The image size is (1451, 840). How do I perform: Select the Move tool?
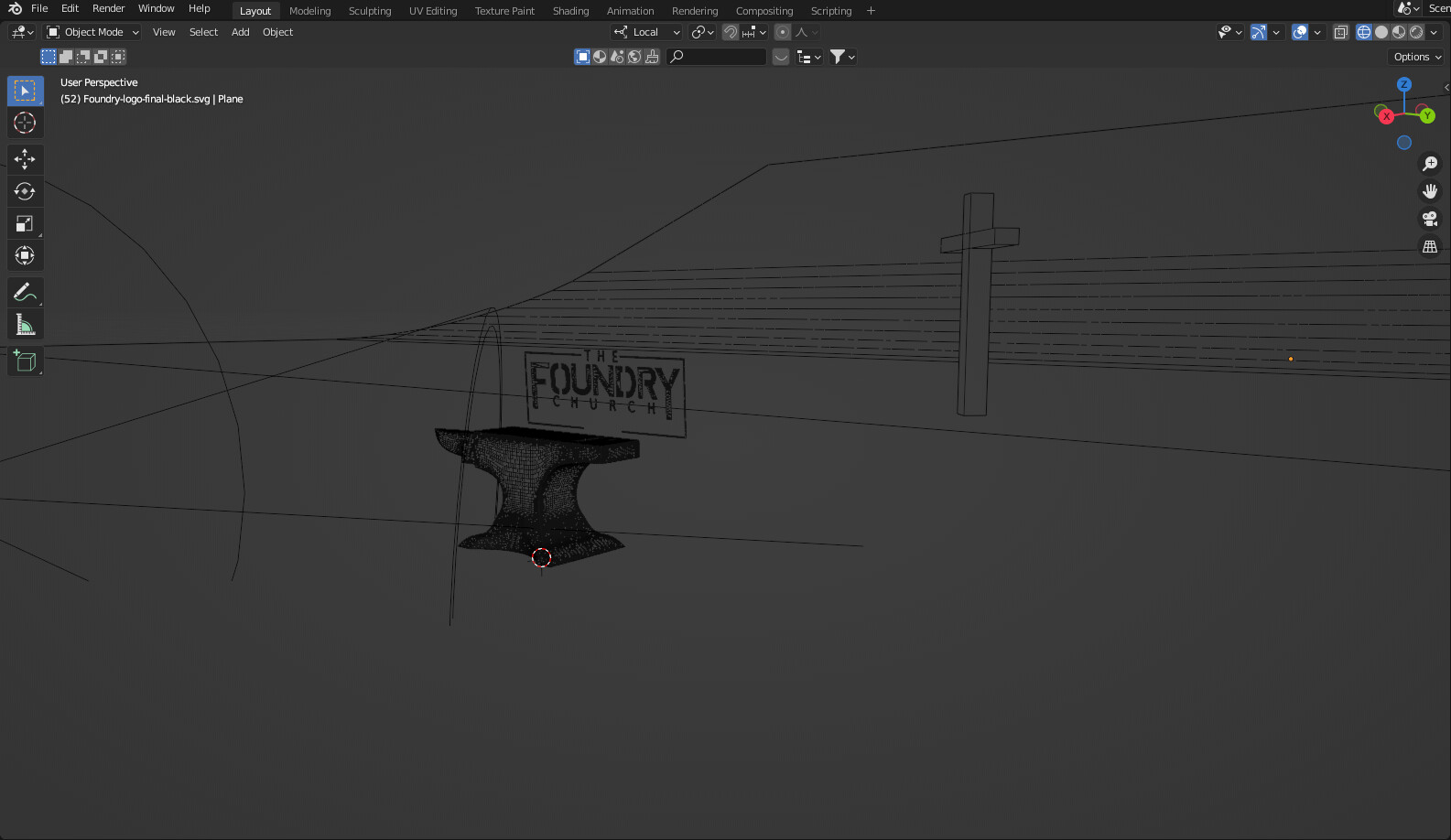(25, 159)
